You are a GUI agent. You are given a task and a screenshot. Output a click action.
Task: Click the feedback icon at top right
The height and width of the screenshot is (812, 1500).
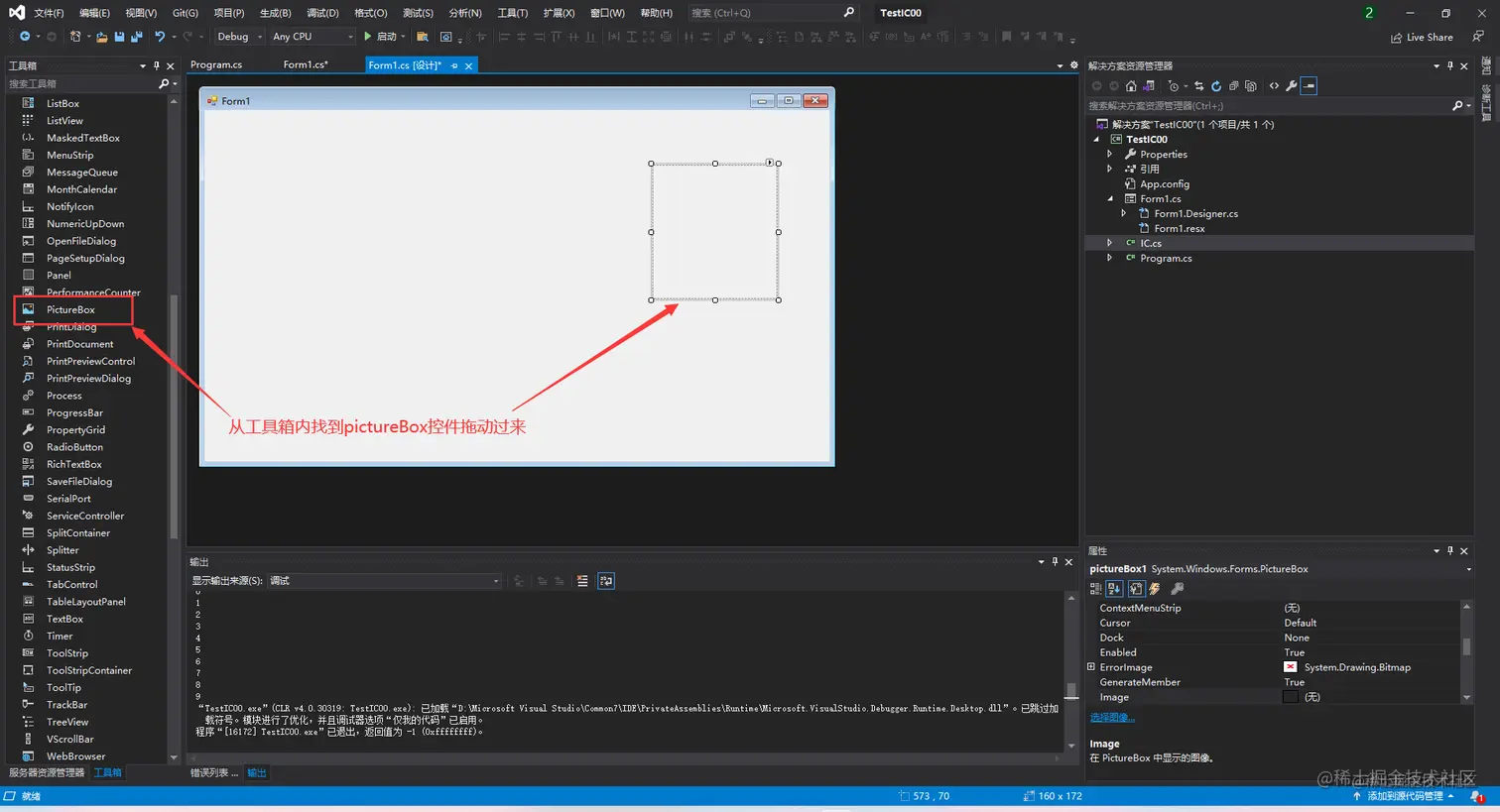tap(1477, 37)
